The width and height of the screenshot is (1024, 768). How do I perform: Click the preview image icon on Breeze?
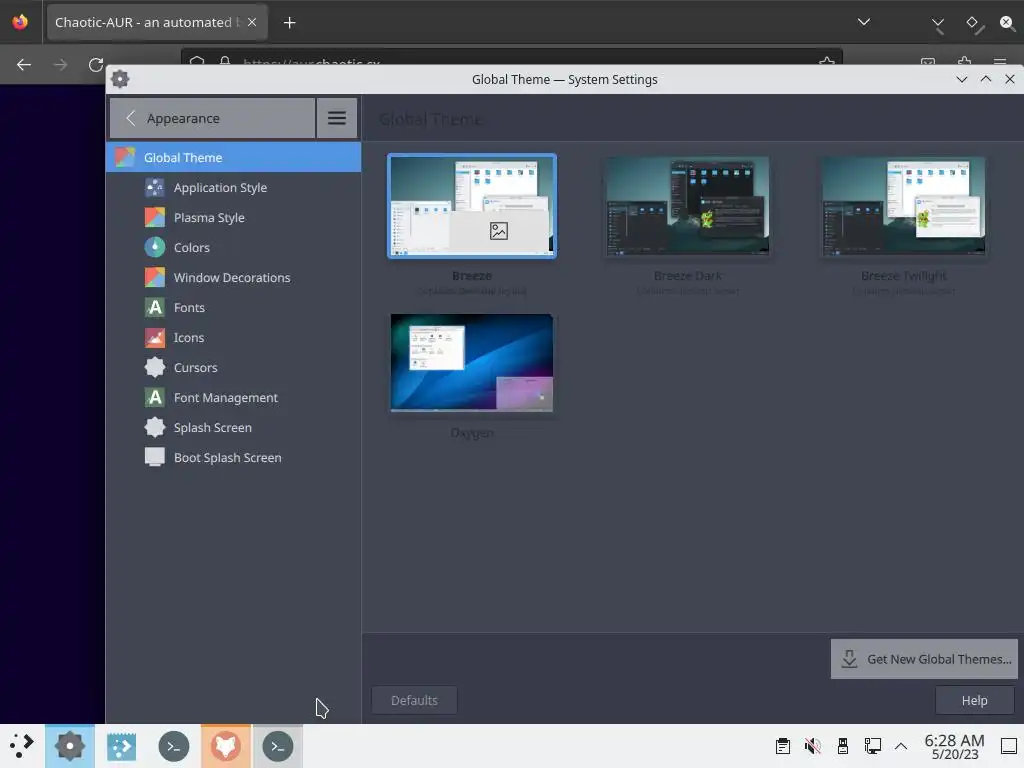499,231
